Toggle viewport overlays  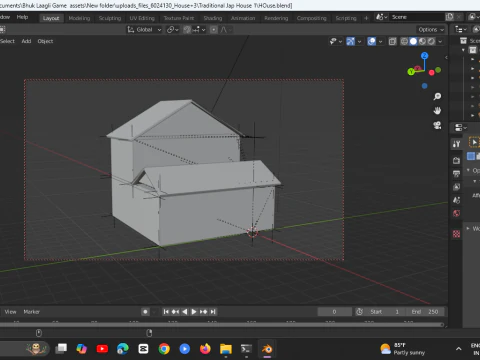(x=371, y=41)
